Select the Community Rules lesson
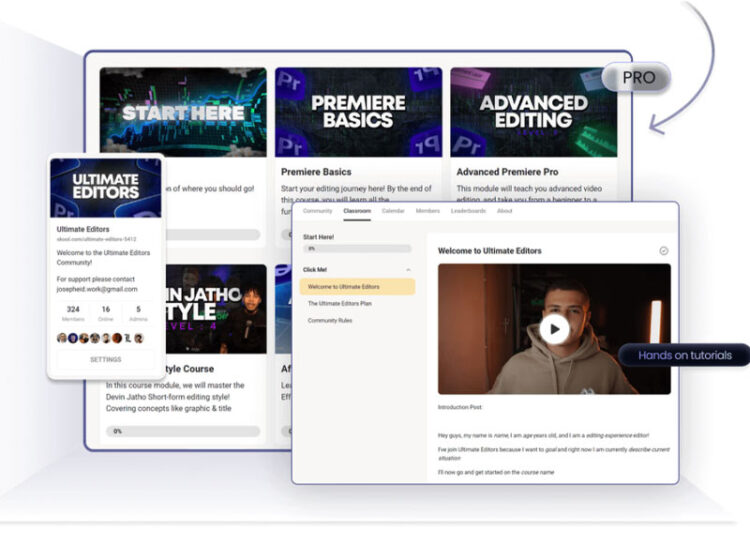This screenshot has width=750, height=544. click(329, 320)
